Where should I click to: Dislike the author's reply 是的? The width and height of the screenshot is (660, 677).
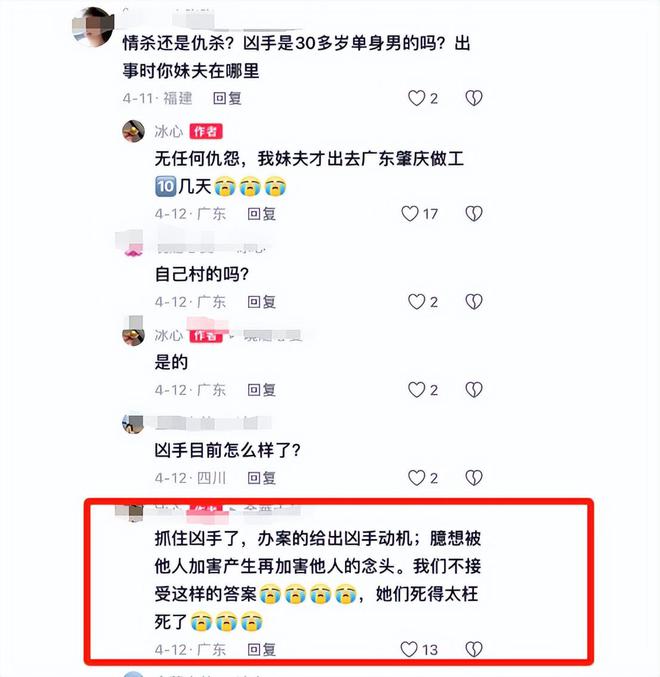click(x=474, y=390)
